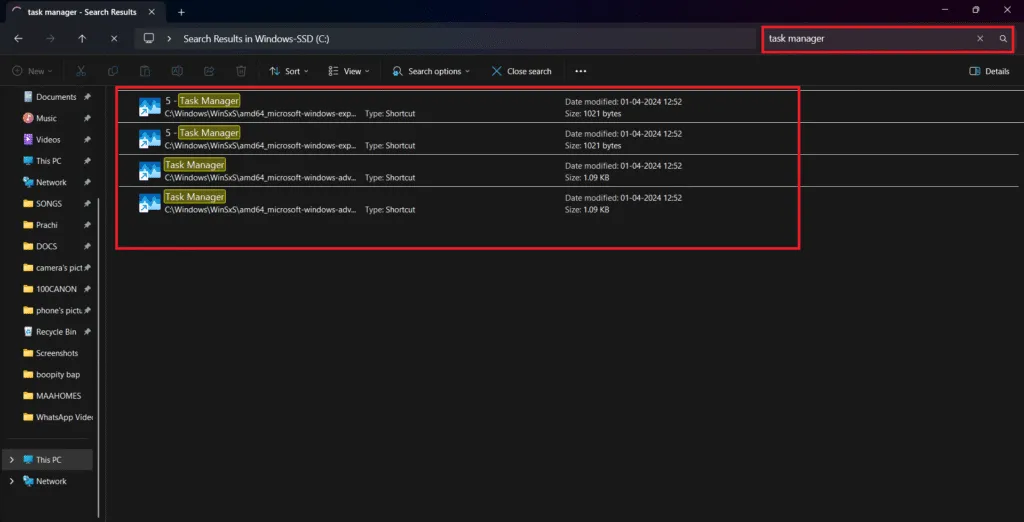
Task: Clear the search box with its X icon
Action: point(980,38)
